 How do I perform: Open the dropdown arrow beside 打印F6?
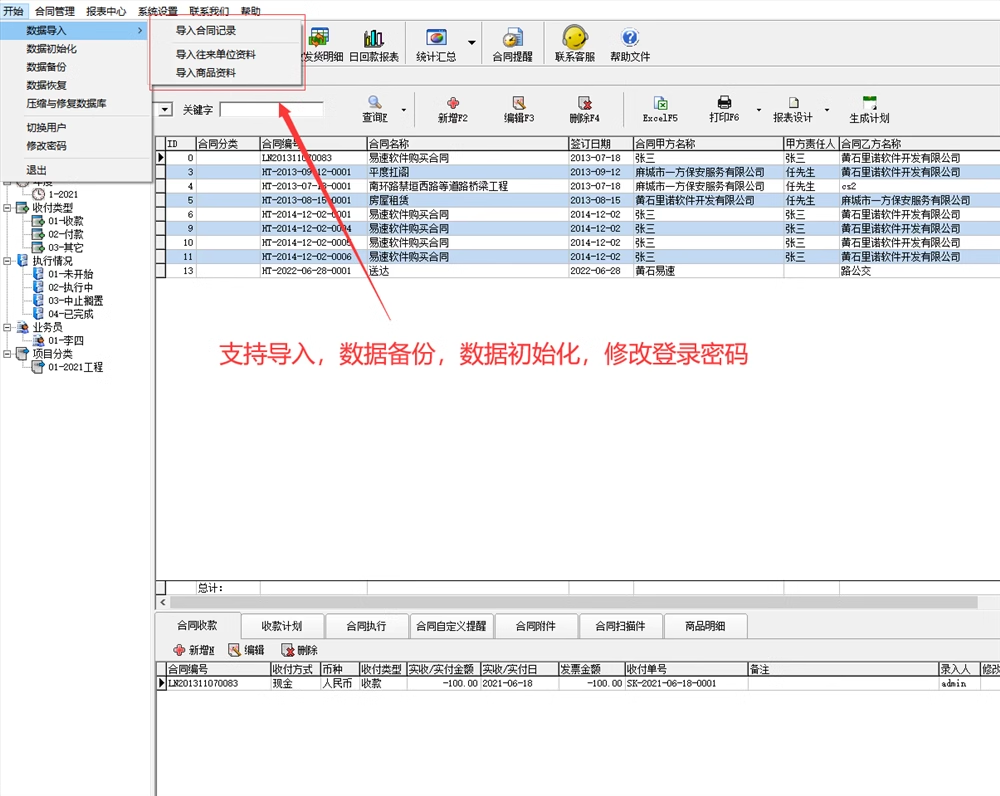pyautogui.click(x=759, y=110)
